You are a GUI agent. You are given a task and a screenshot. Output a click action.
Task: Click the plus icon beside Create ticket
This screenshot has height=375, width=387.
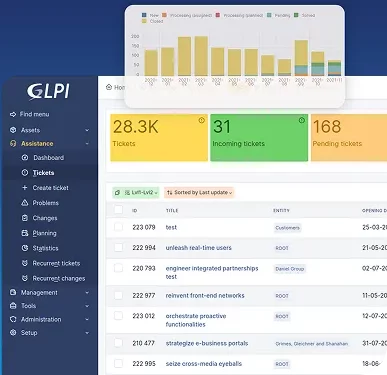pyautogui.click(x=25, y=188)
